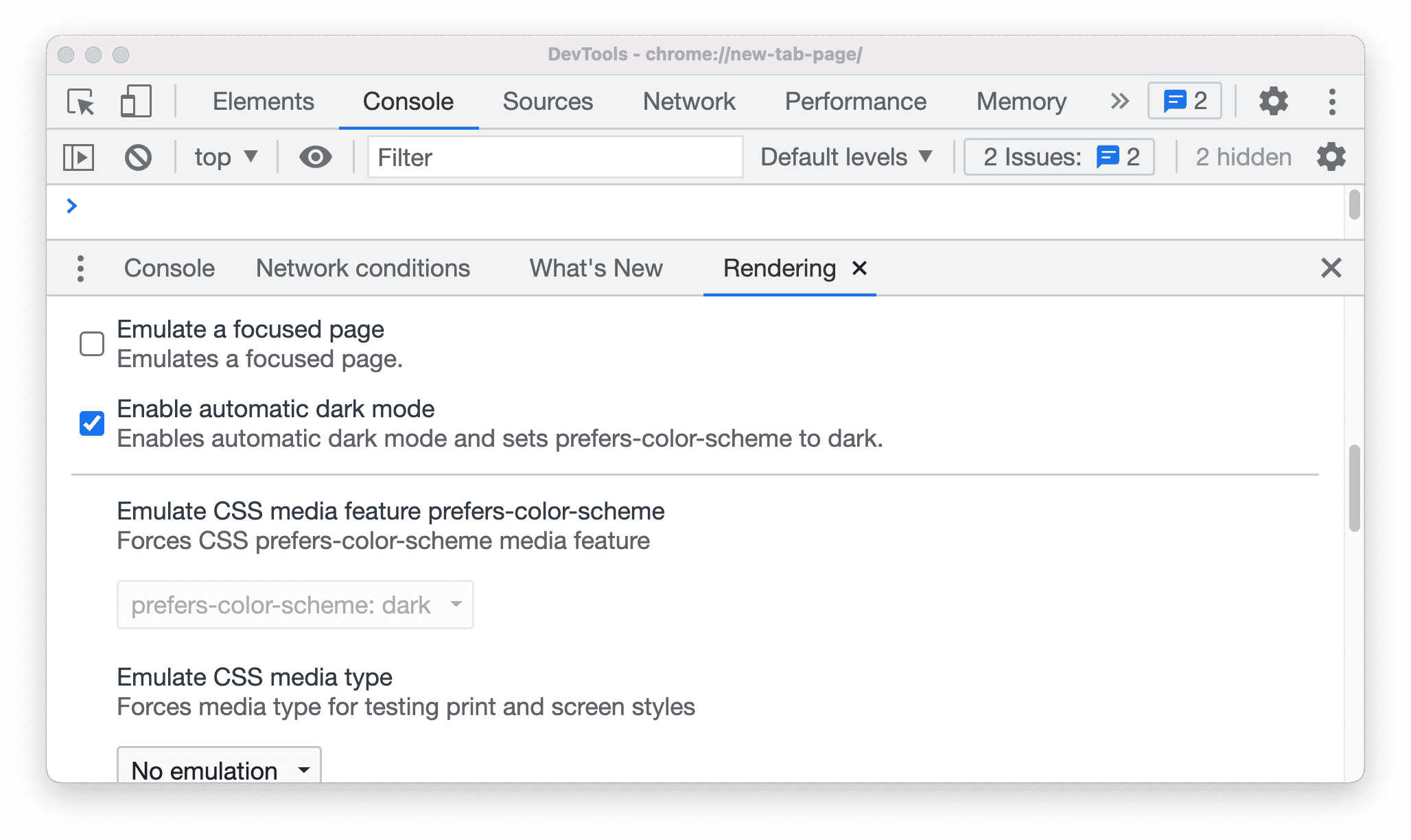Image resolution: width=1411 pixels, height=840 pixels.
Task: Switch to the What's New tab
Action: tap(594, 267)
